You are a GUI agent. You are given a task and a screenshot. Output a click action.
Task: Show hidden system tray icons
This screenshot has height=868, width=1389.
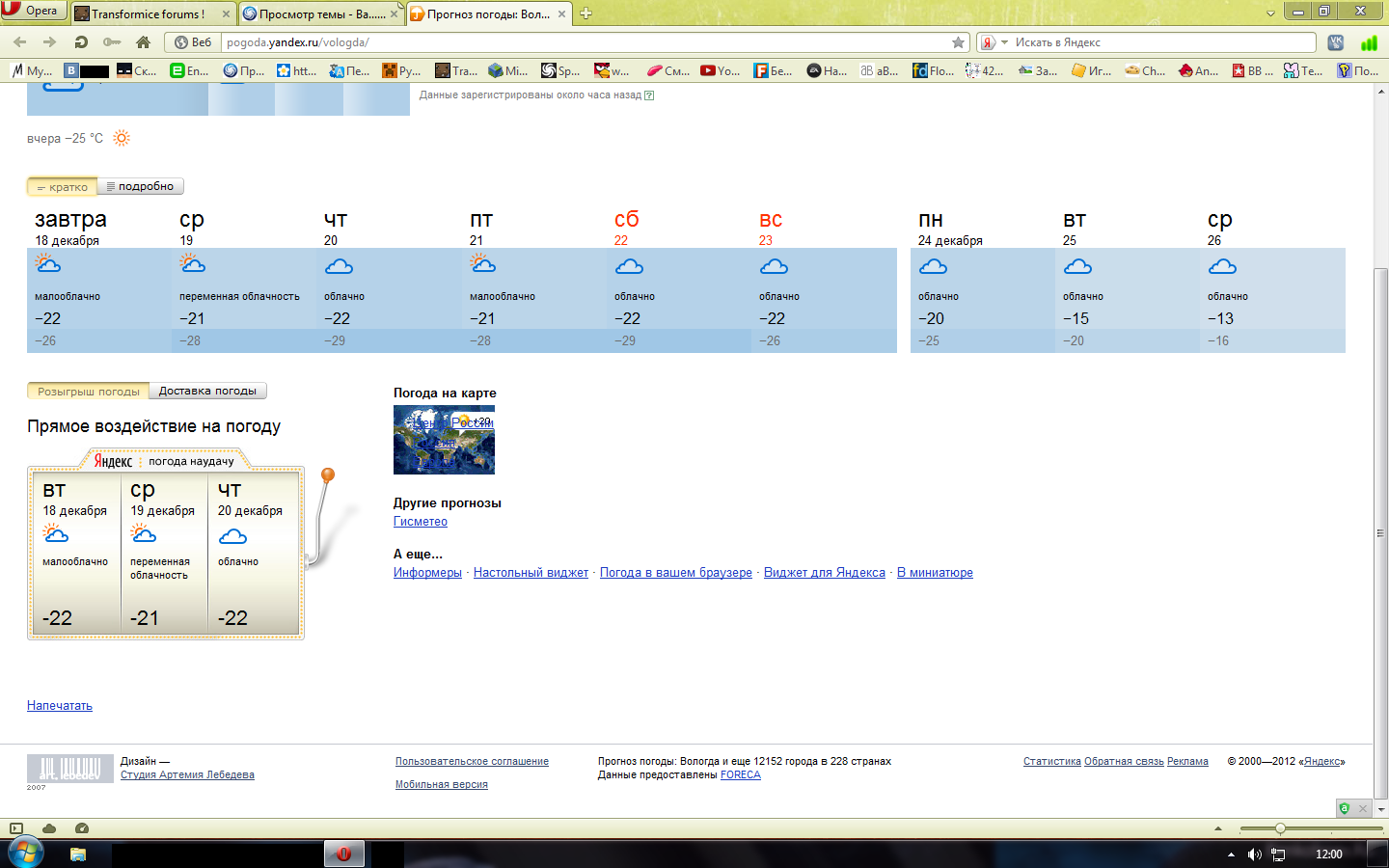1231,854
